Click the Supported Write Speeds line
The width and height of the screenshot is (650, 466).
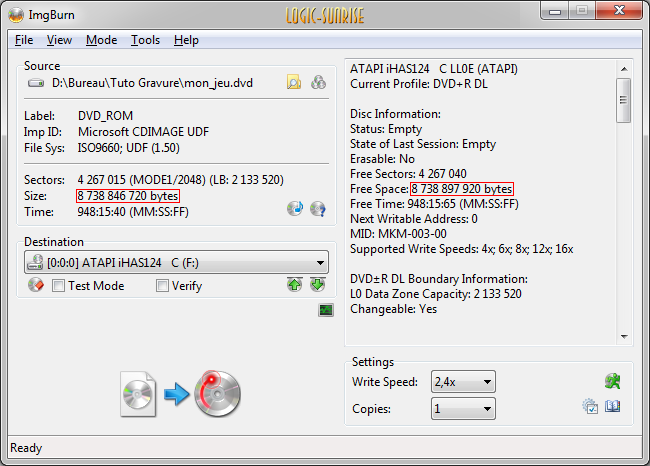(x=462, y=249)
